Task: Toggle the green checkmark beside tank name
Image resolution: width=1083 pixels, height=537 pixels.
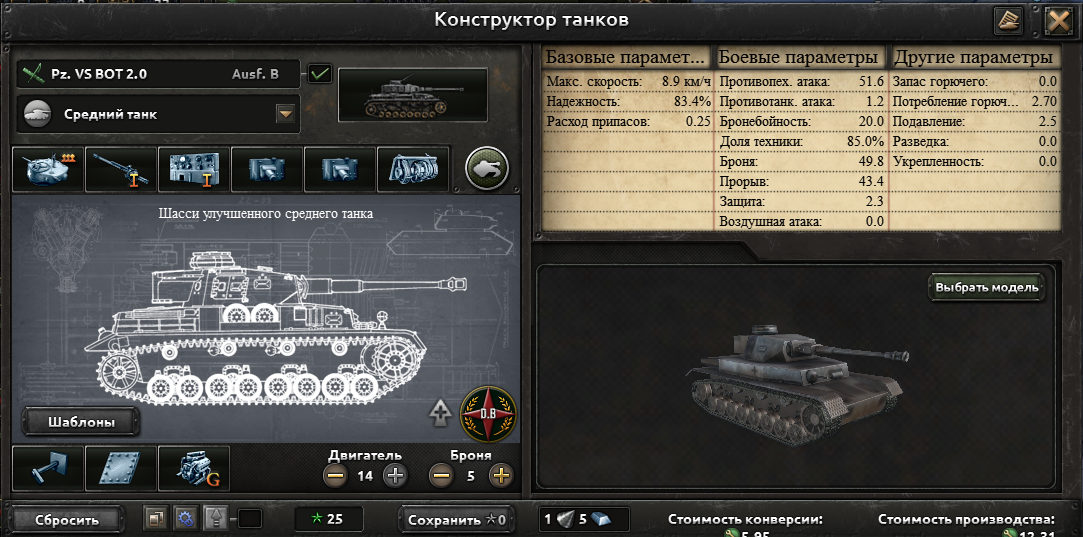Action: click(319, 73)
